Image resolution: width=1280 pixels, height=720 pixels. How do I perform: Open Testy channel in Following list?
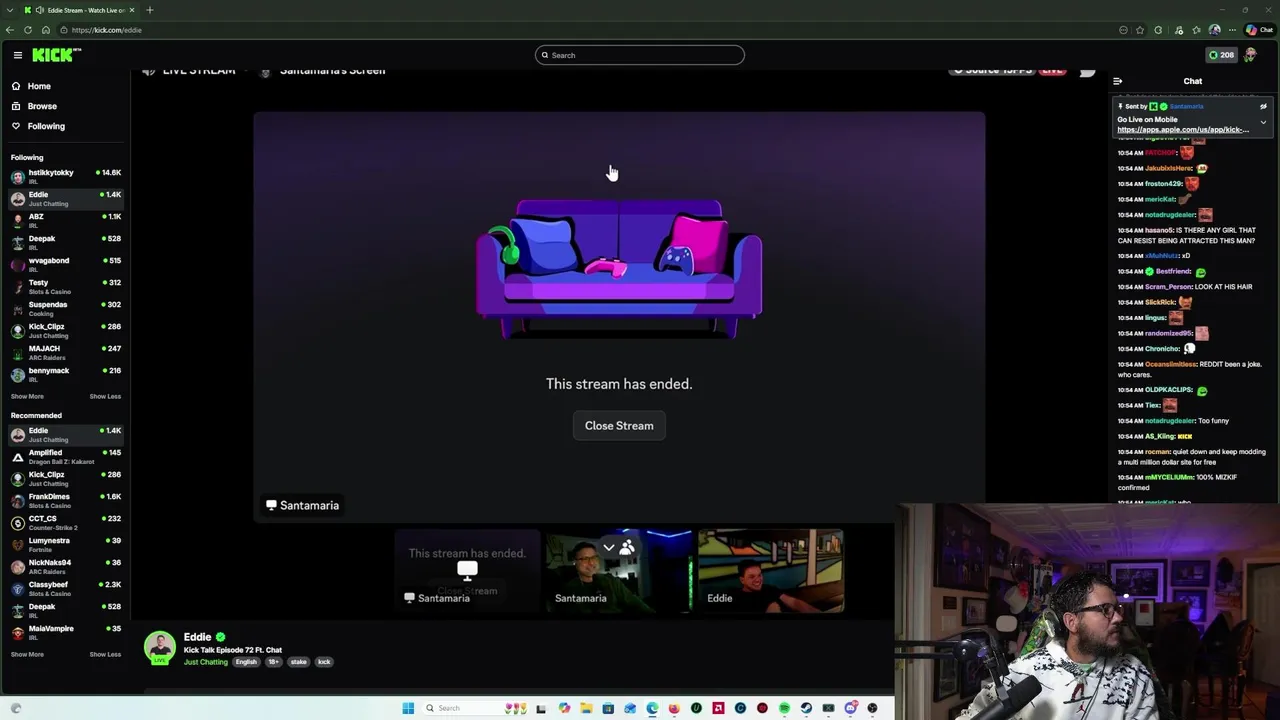click(66, 287)
